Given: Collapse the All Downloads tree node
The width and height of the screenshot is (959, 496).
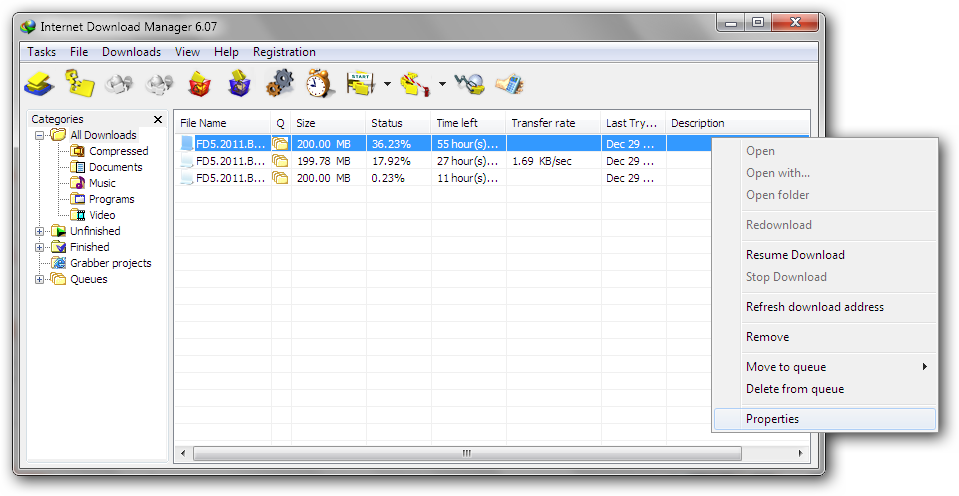Looking at the screenshot, I should coord(40,135).
